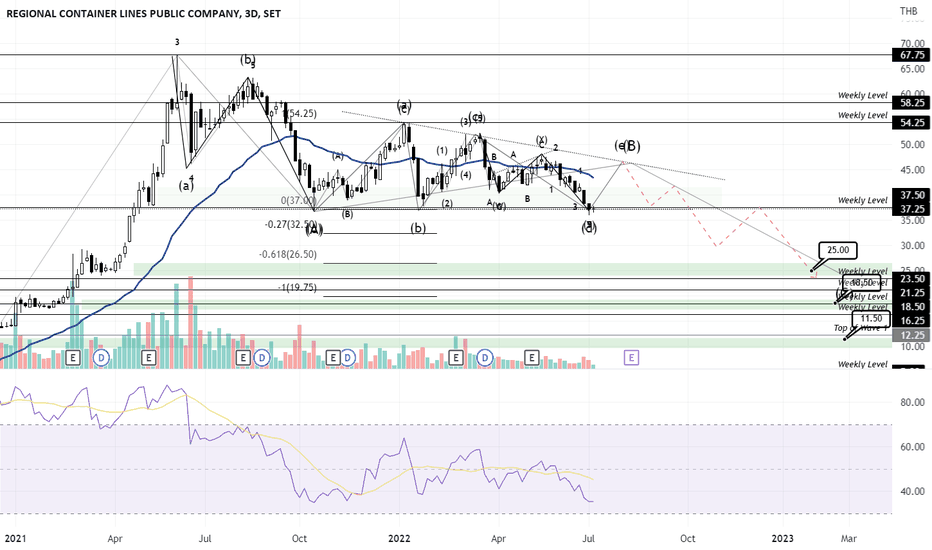Click the earnings E marker dated May 2021
The height and width of the screenshot is (550, 932).
(149, 357)
